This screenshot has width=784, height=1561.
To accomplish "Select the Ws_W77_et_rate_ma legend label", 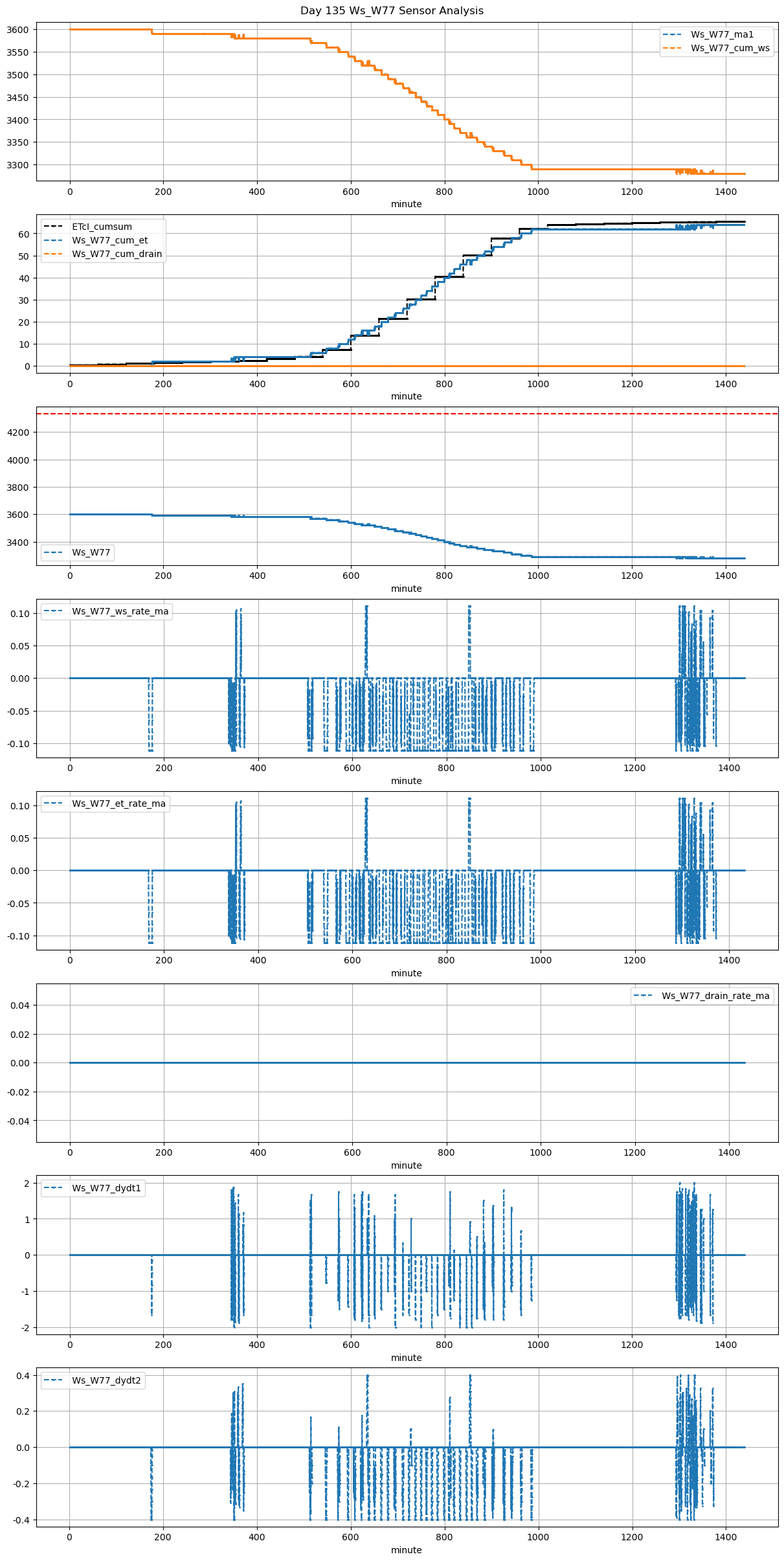I will (118, 803).
